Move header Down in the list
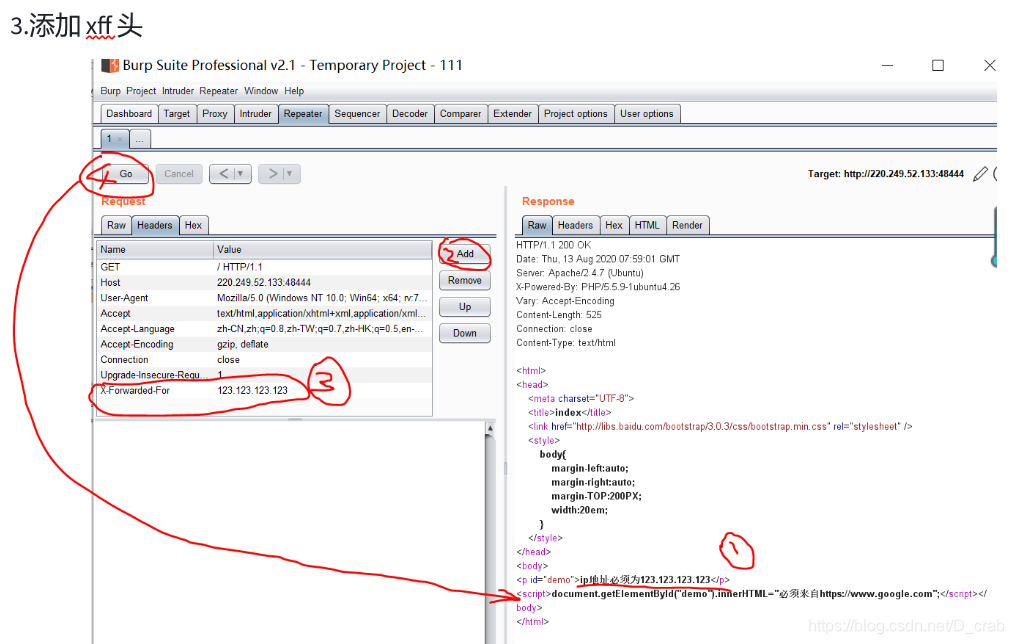Image resolution: width=1014 pixels, height=644 pixels. (x=465, y=334)
